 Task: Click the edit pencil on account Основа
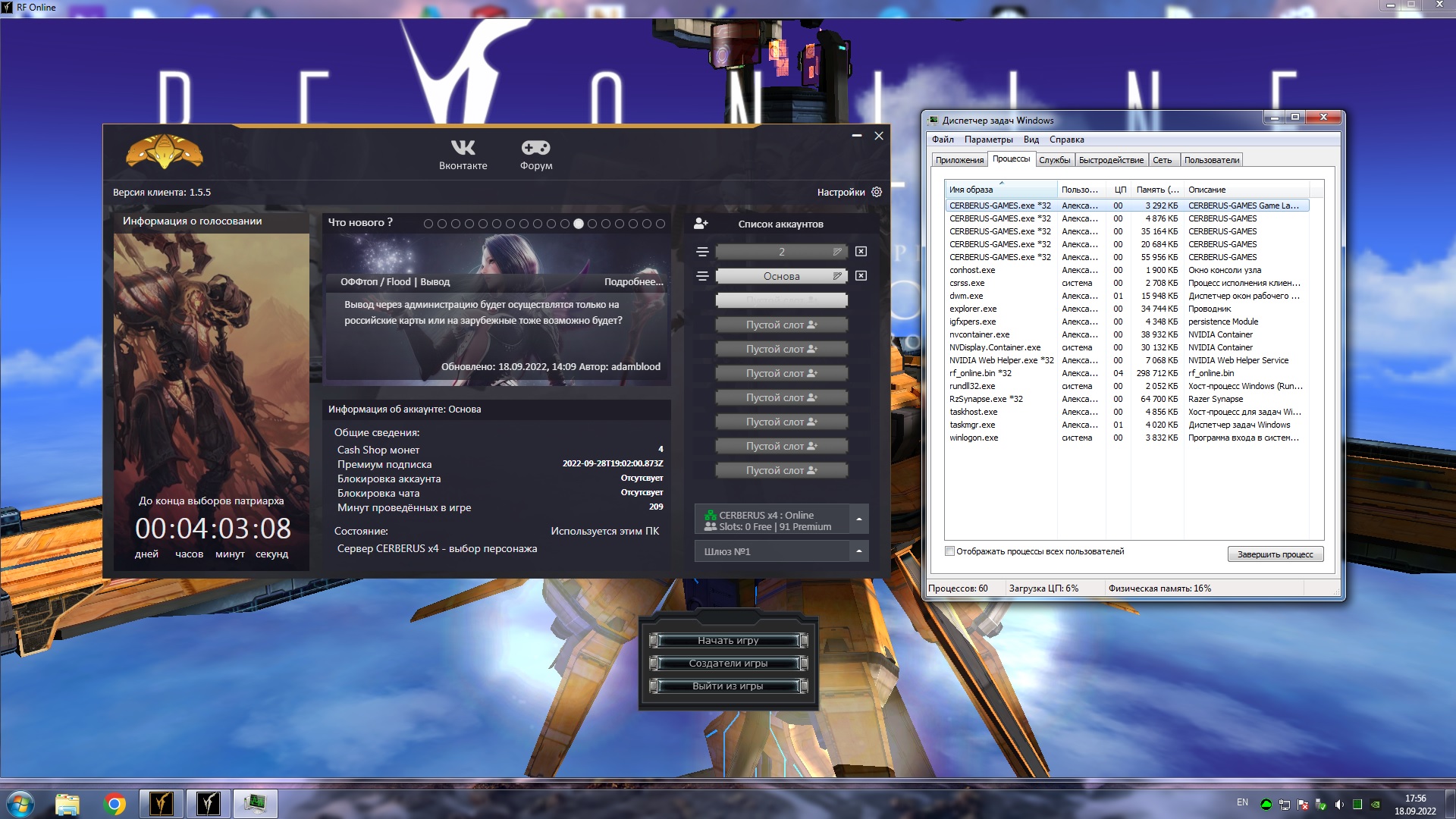point(837,276)
